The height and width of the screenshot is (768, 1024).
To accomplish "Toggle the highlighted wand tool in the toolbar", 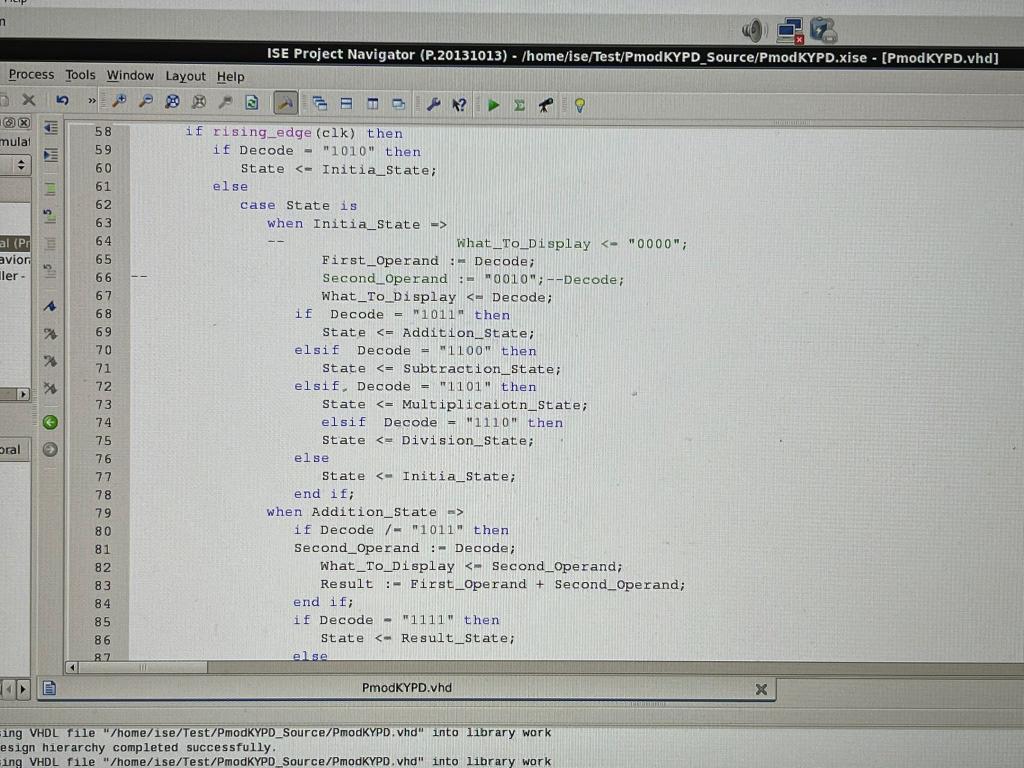I will pos(285,103).
